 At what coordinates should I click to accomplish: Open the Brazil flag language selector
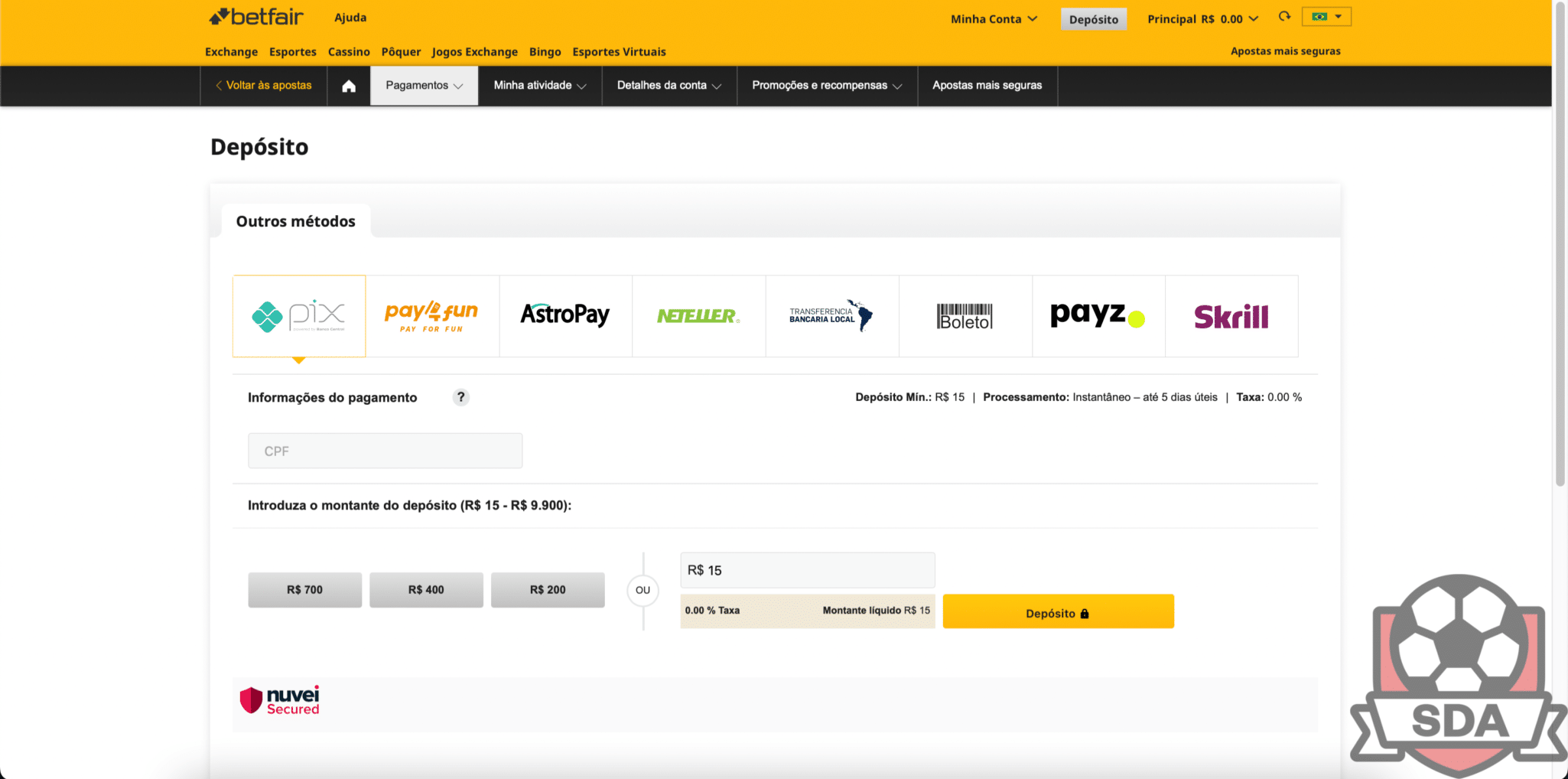[1326, 17]
